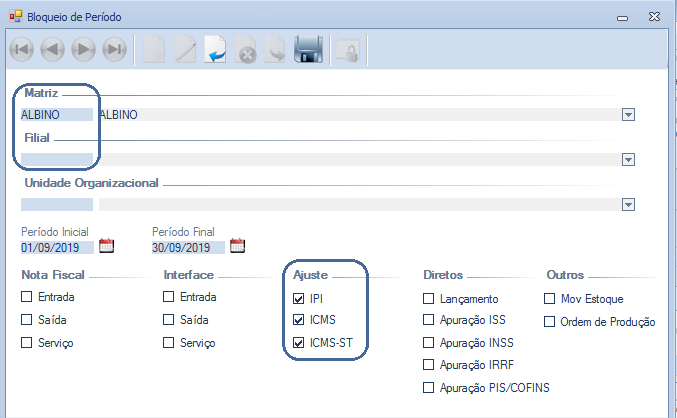
Task: Click the delete record toolbar icon
Action: click(246, 51)
